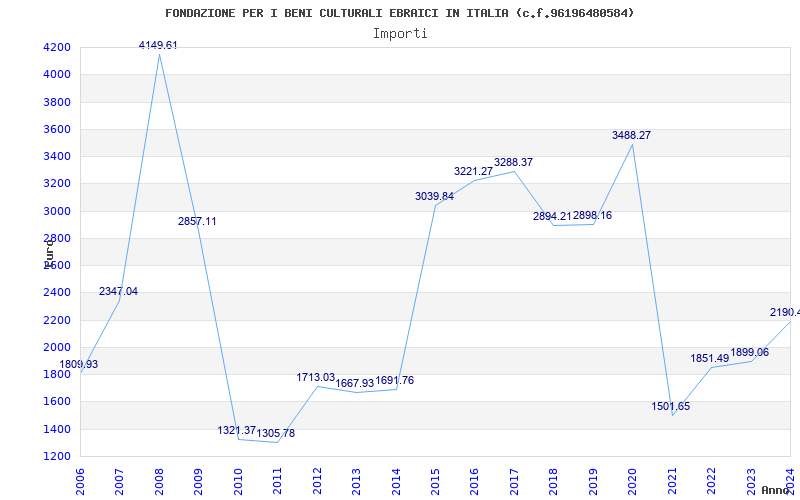Viewport: 800px width, 500px height.
Task: Click the 2800 y-axis tick label
Action: 57,238
